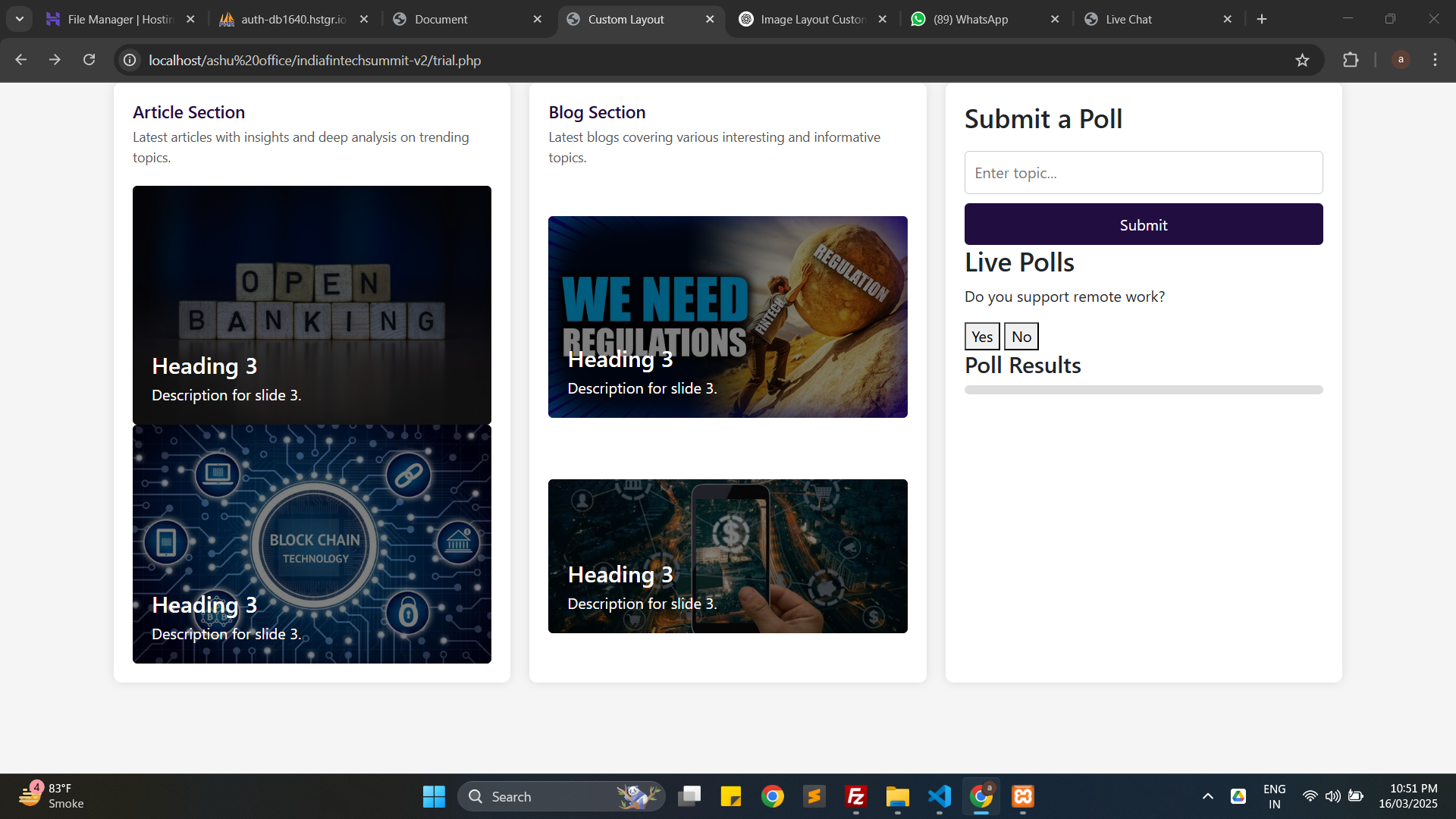Viewport: 1456px width, 819px height.
Task: Open the We Need Regulations blog card
Action: (x=728, y=317)
